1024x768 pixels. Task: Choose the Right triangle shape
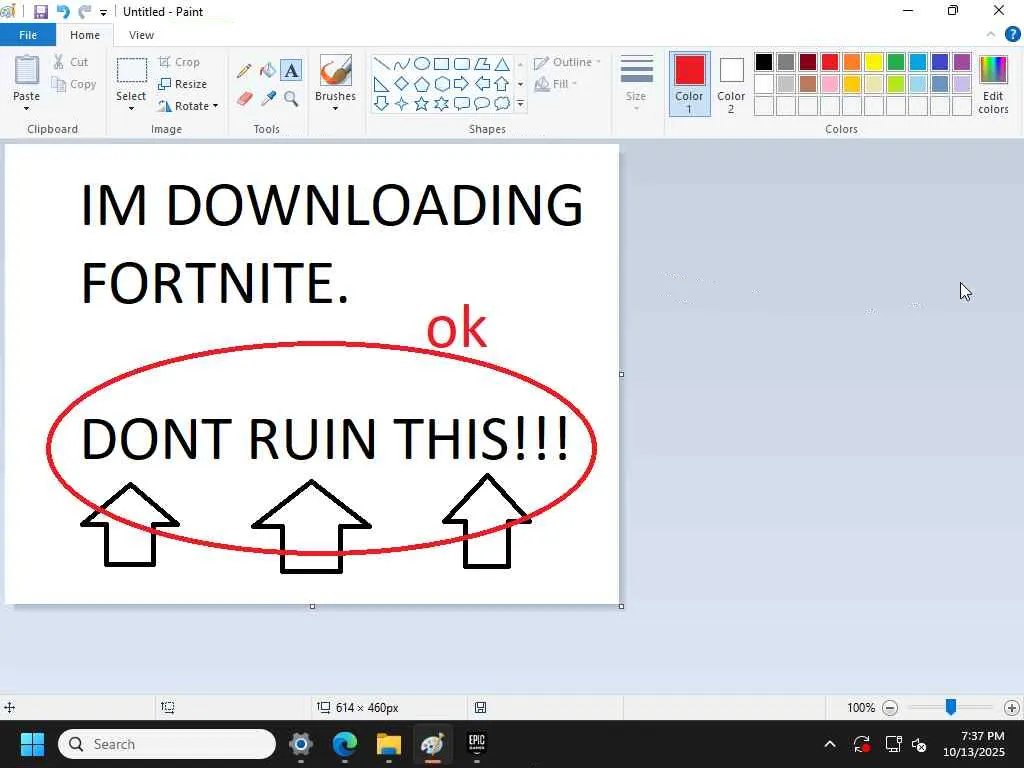coord(381,84)
